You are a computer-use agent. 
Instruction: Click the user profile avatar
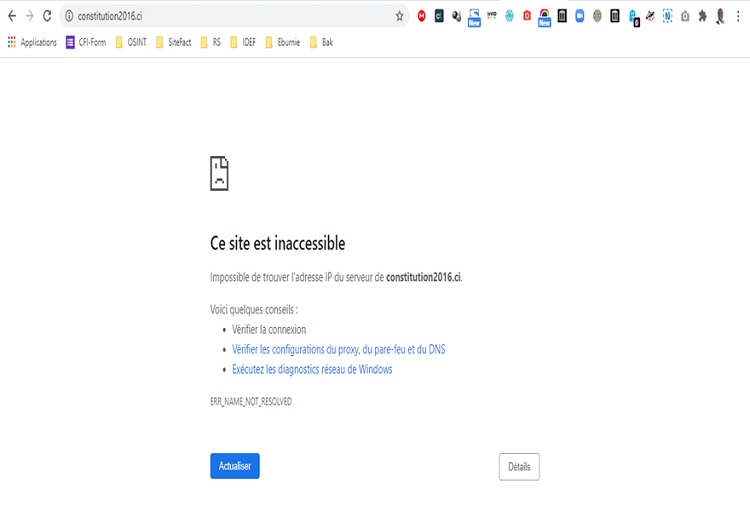pos(720,16)
